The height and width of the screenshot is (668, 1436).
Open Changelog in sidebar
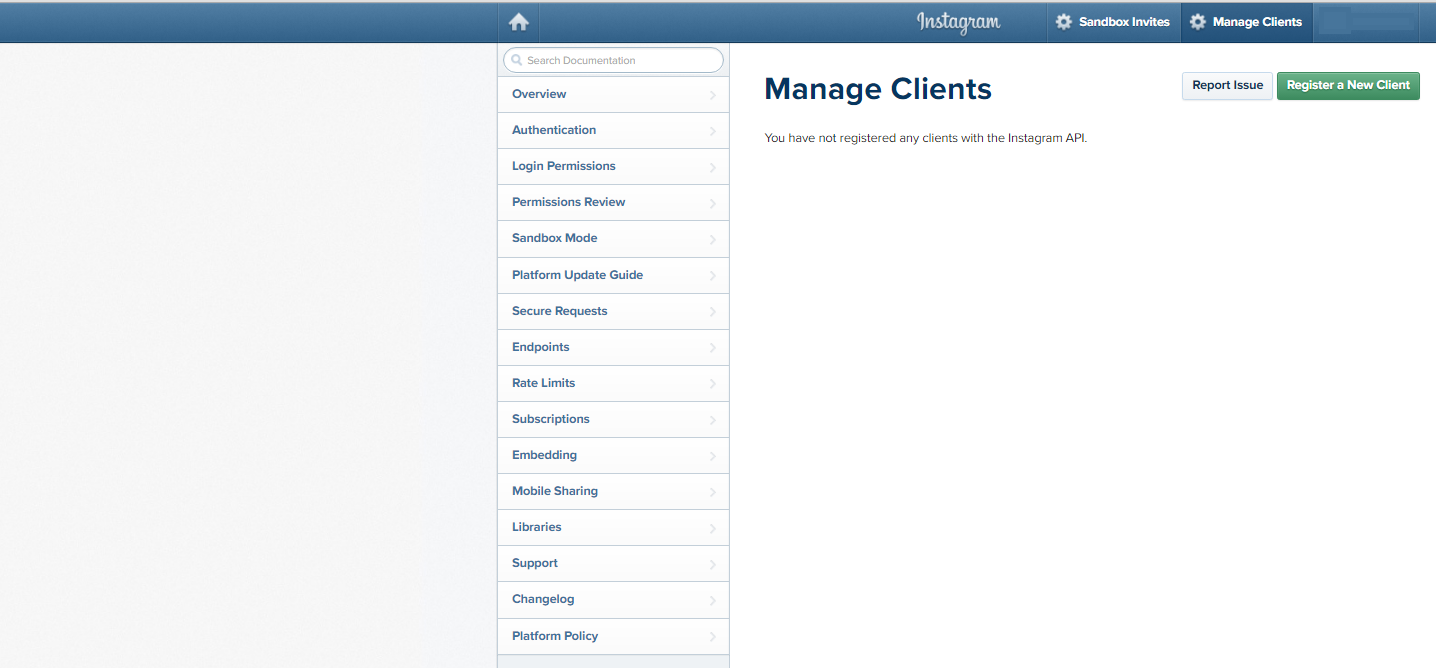pos(613,600)
